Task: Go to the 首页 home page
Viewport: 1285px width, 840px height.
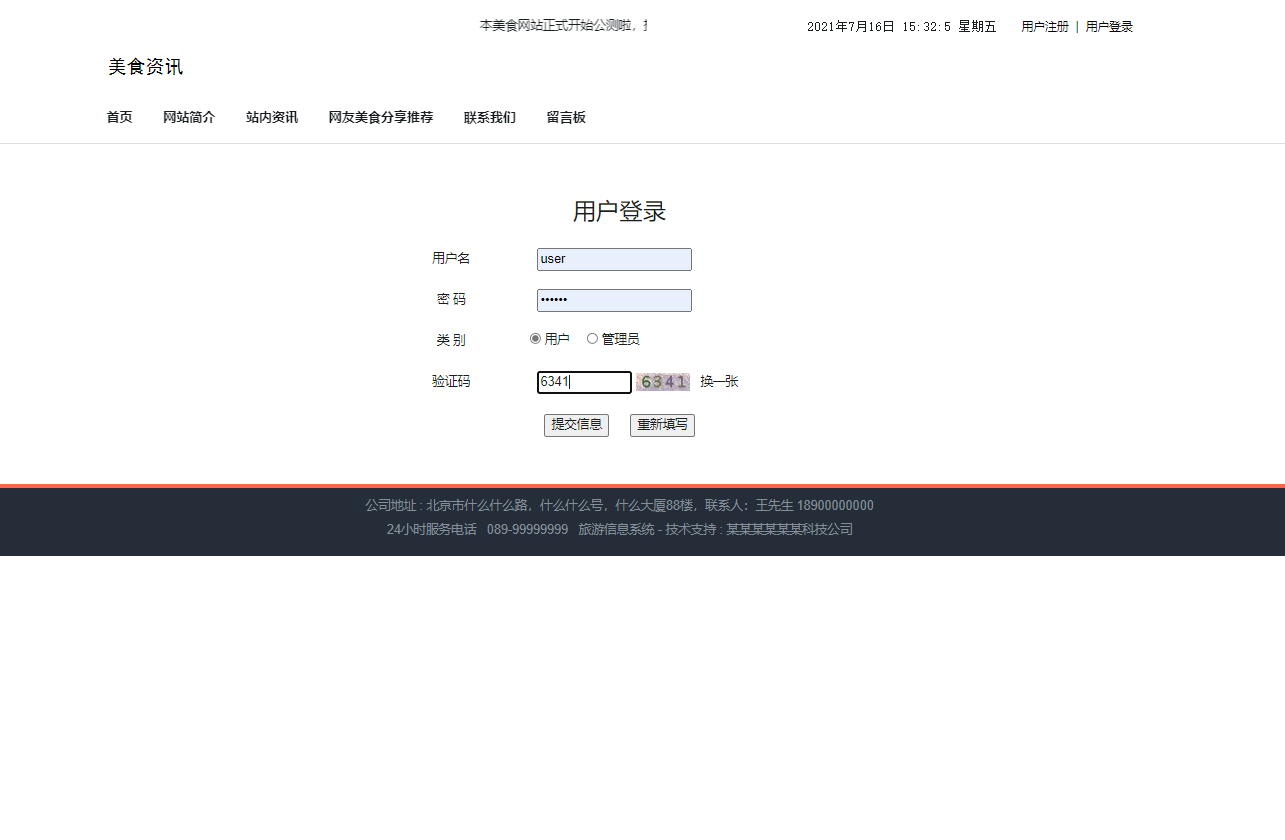Action: 119,117
